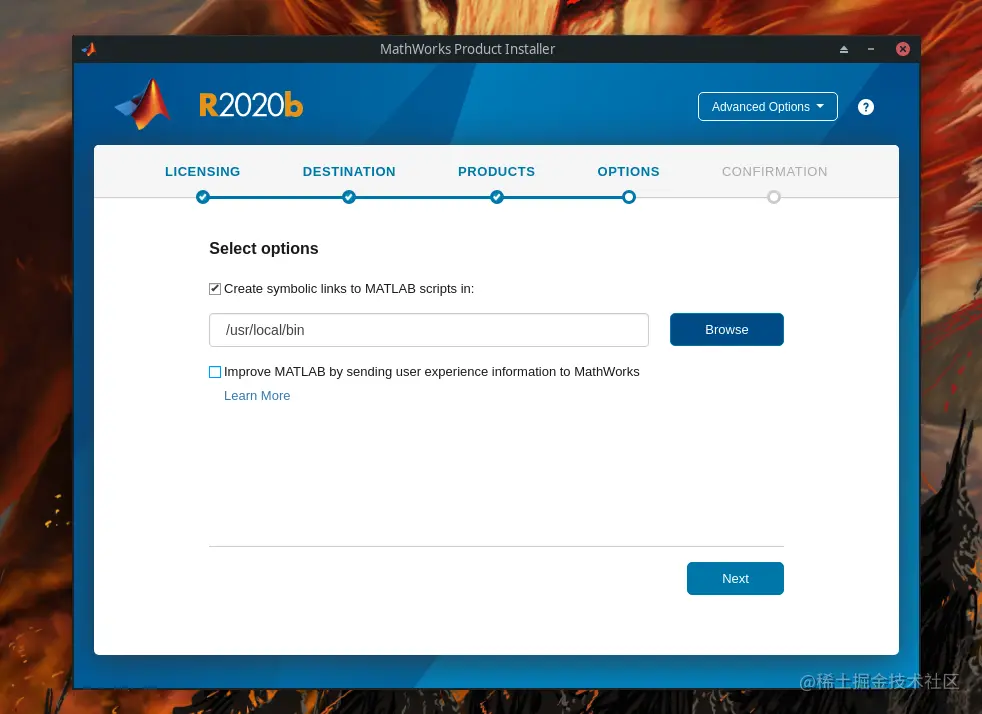This screenshot has height=714, width=982.
Task: Click the keep-above arrow in the title bar
Action: (844, 49)
